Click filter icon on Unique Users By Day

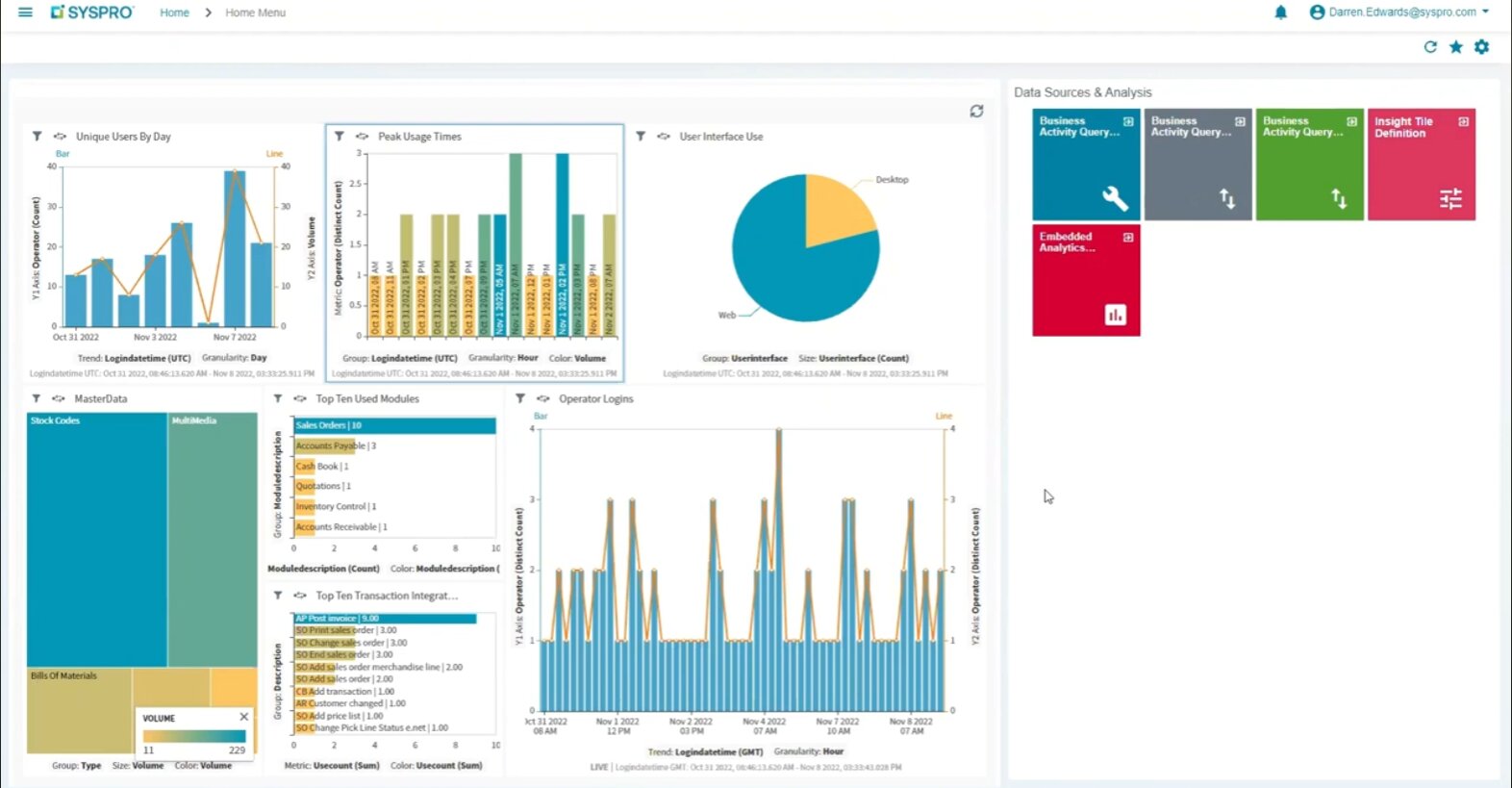(x=38, y=137)
